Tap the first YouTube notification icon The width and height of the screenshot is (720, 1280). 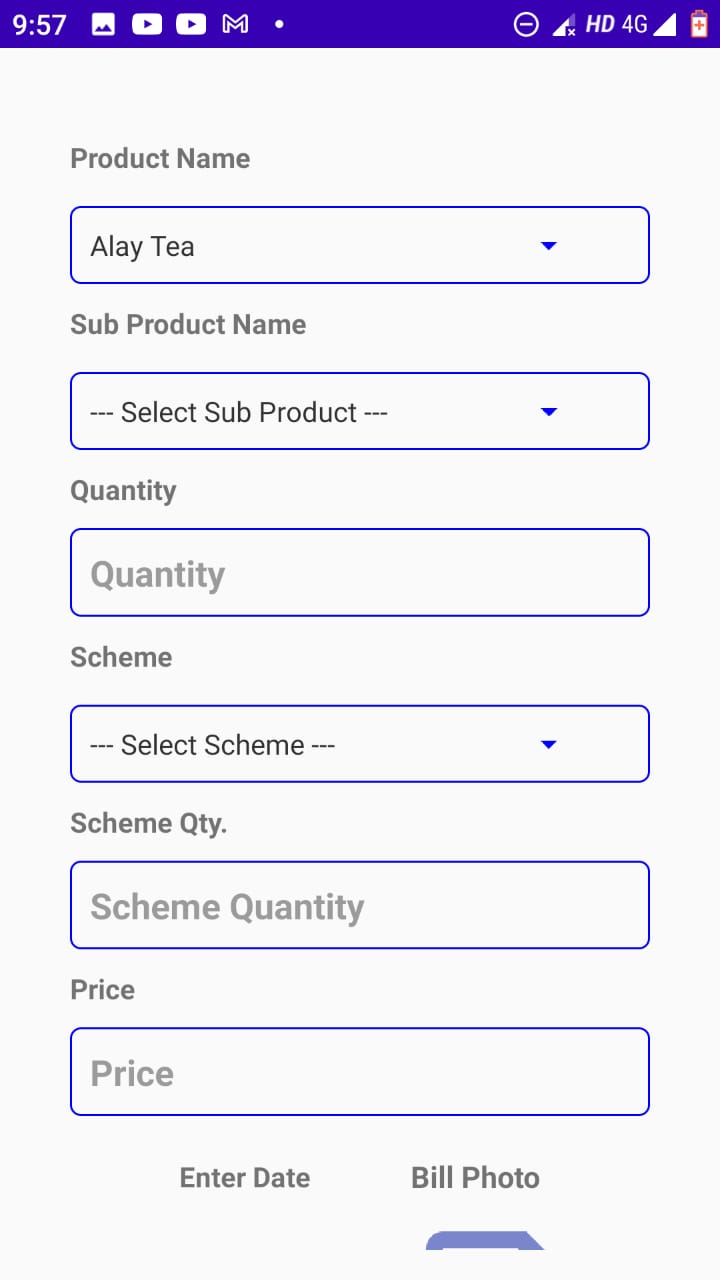(146, 24)
